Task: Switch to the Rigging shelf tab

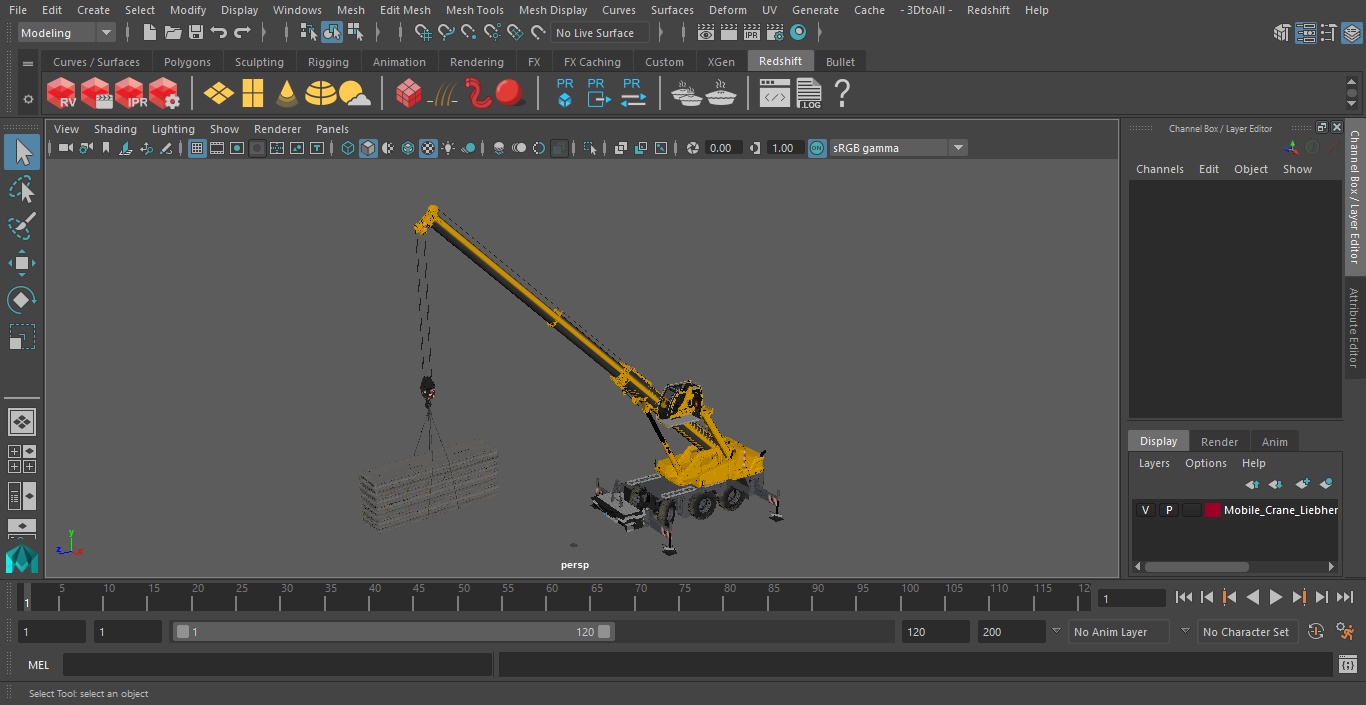Action: click(328, 62)
